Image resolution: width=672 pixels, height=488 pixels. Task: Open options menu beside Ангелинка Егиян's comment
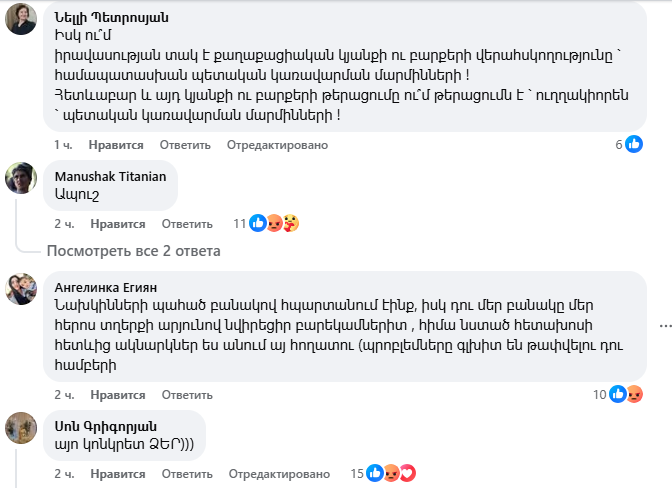(663, 325)
